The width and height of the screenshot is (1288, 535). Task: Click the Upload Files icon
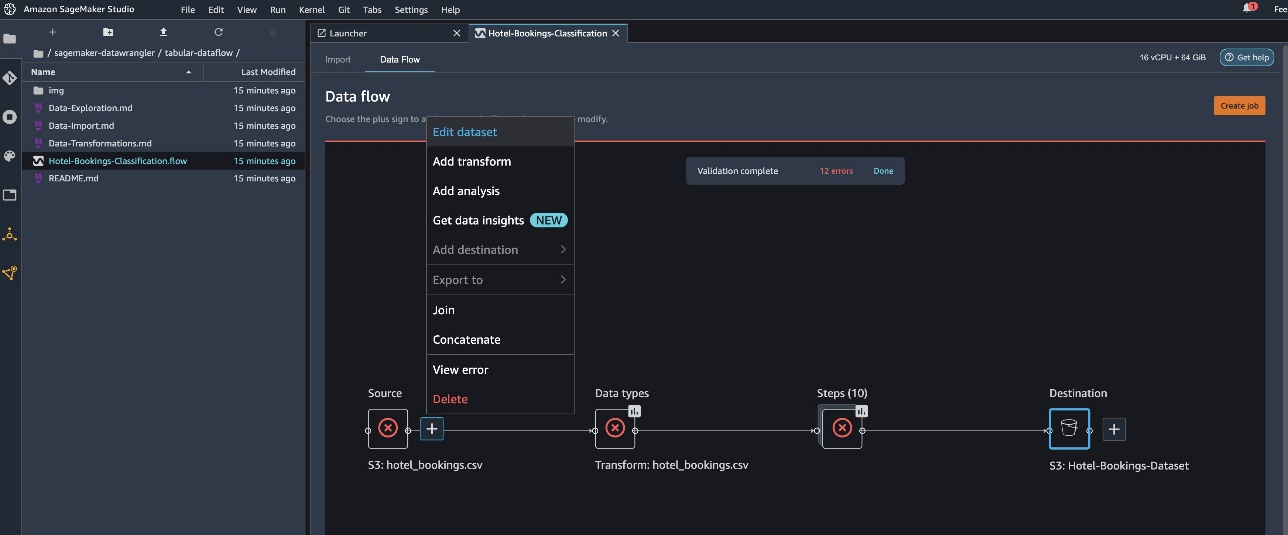pos(163,32)
